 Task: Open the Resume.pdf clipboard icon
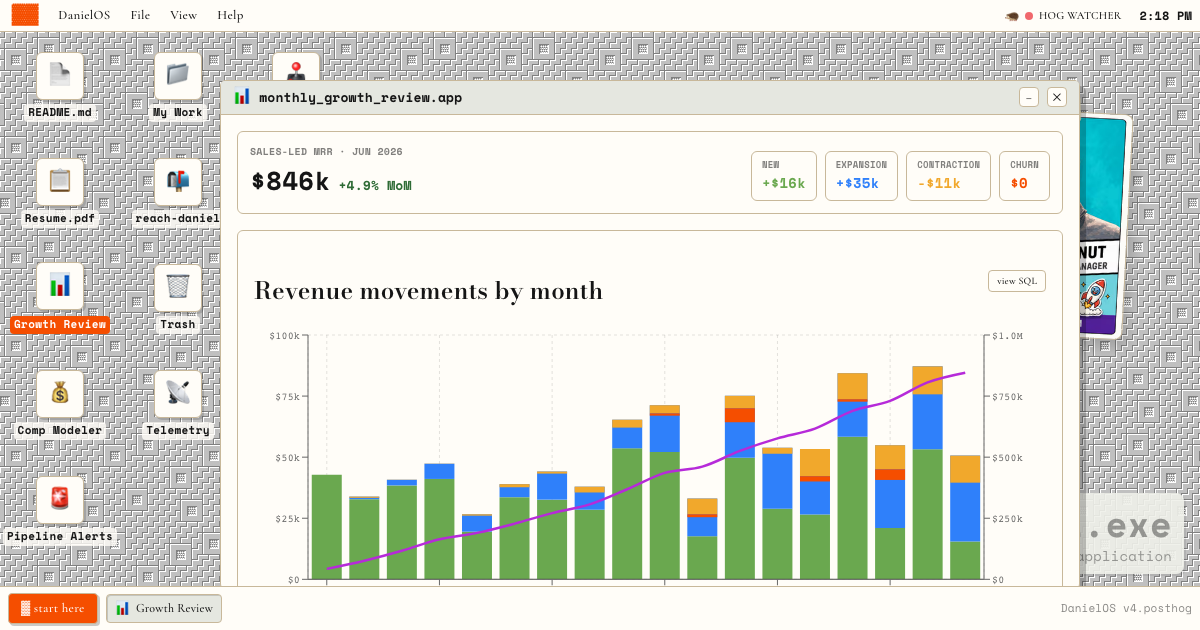coord(60,182)
